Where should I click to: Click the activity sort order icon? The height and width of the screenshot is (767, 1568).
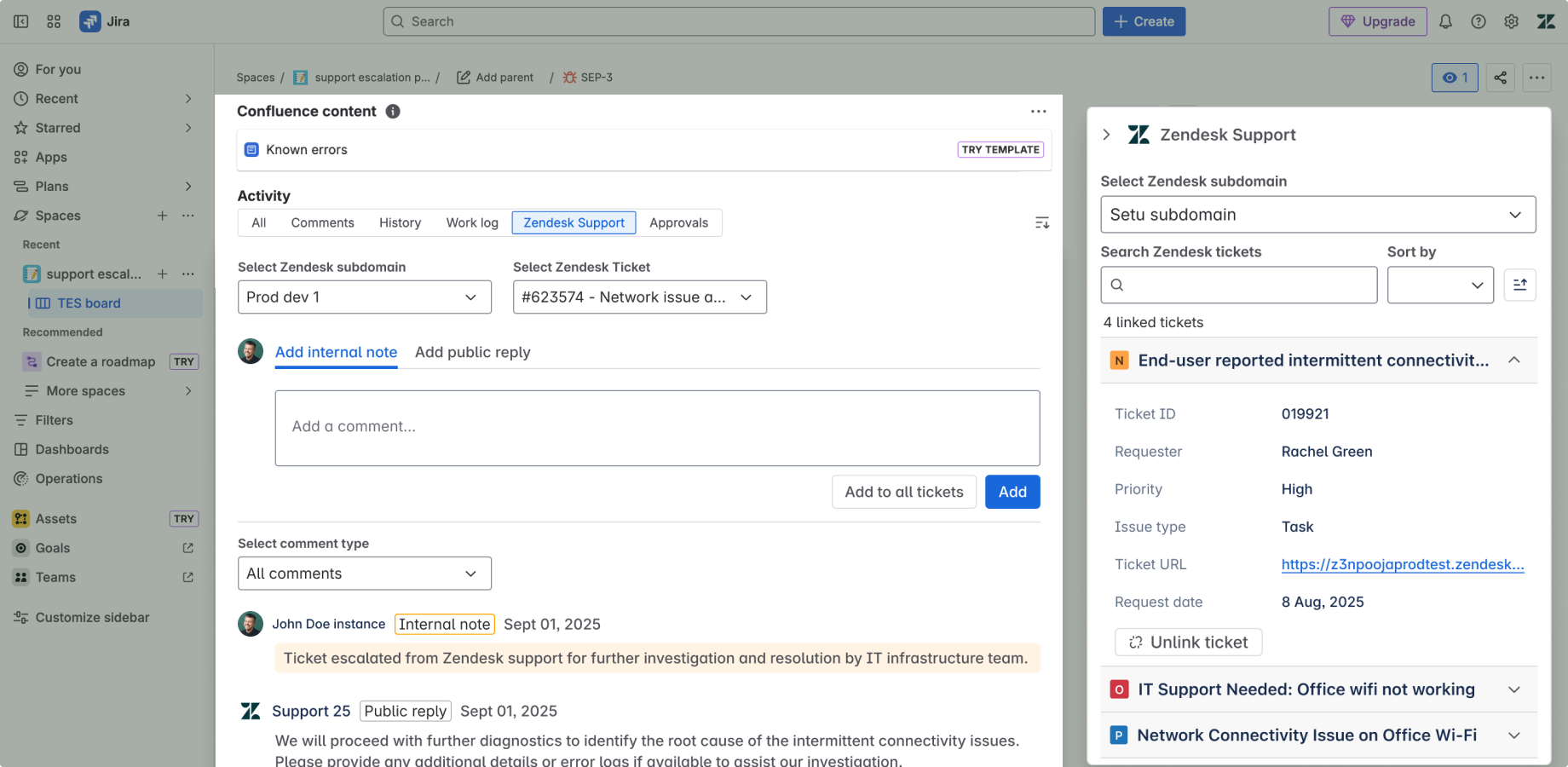[1041, 222]
